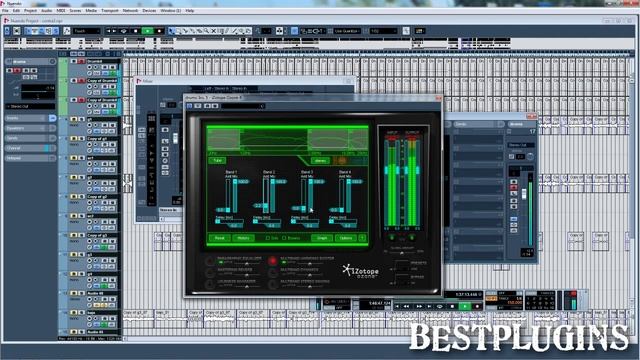
Task: Toggle Solo on the Drumkit track
Action: (81, 61)
